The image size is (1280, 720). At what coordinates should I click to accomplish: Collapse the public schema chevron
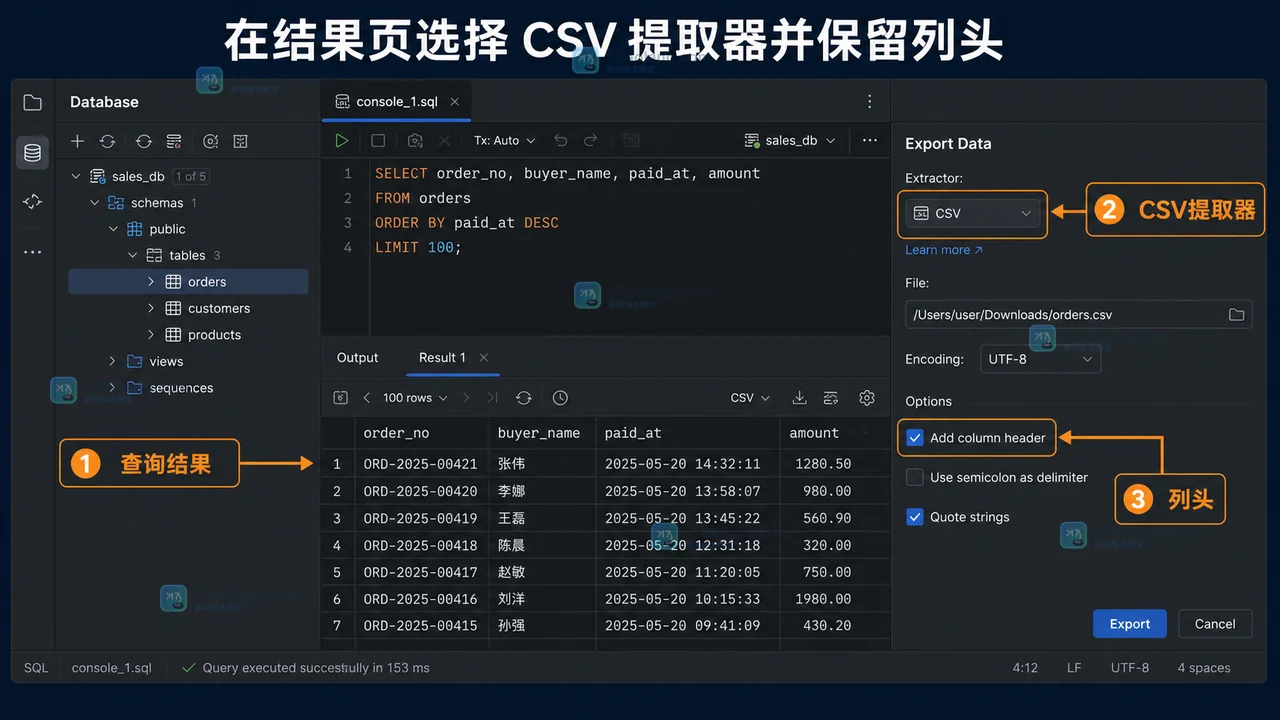[x=114, y=229]
